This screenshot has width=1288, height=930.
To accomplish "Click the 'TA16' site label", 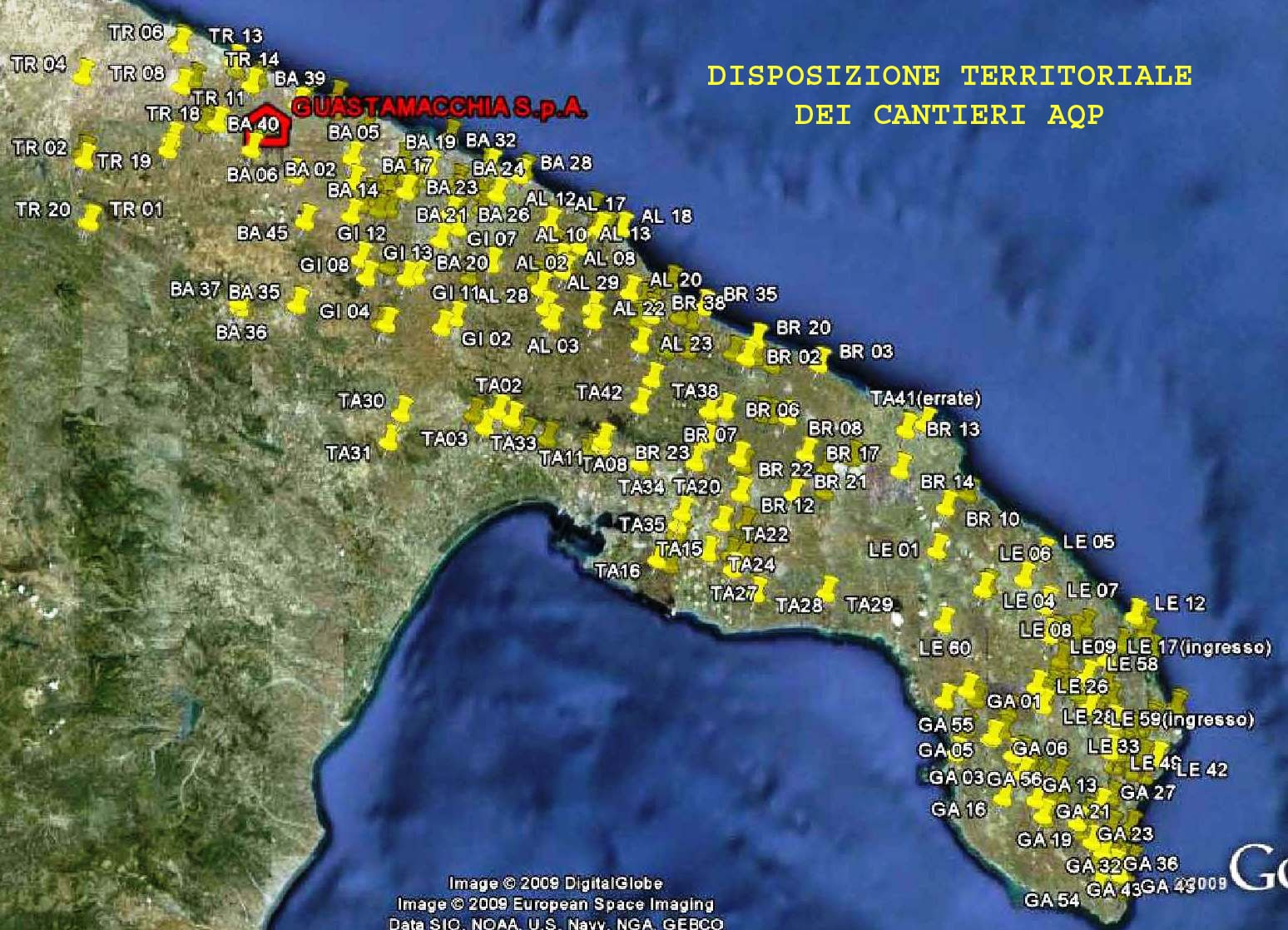I will coord(617,571).
